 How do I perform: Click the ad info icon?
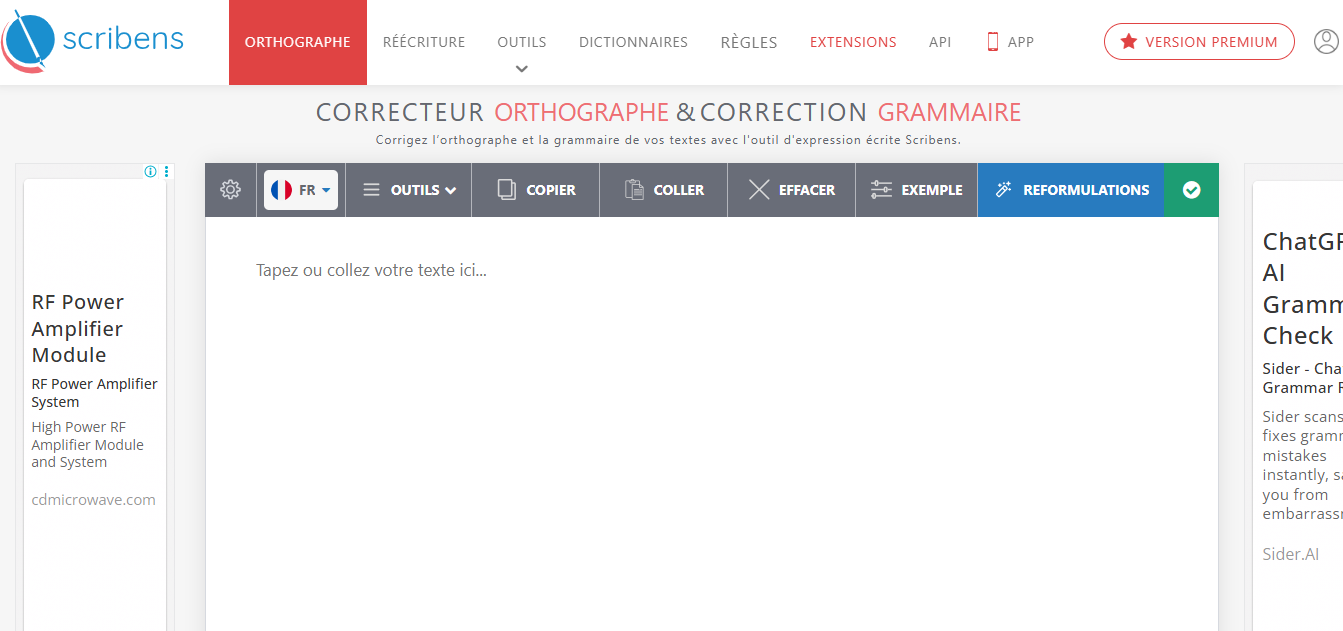pos(150,172)
